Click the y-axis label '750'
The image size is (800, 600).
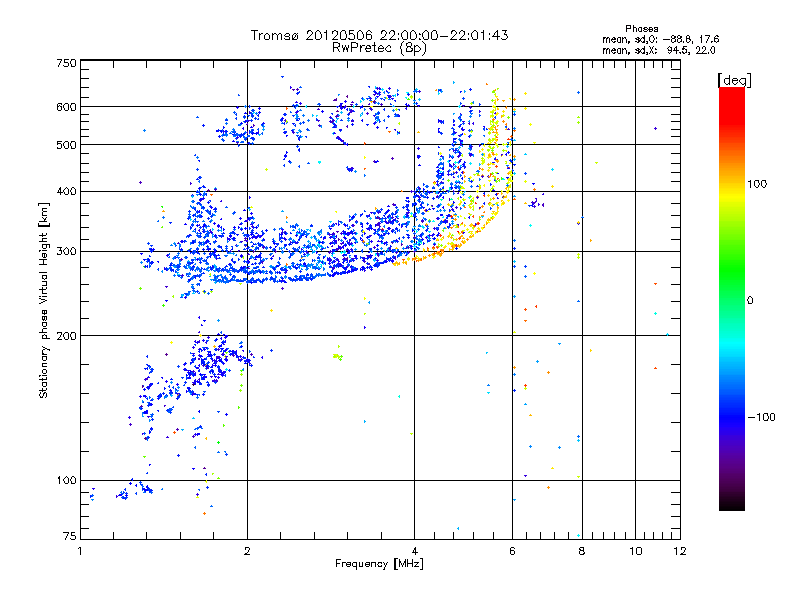click(x=66, y=63)
